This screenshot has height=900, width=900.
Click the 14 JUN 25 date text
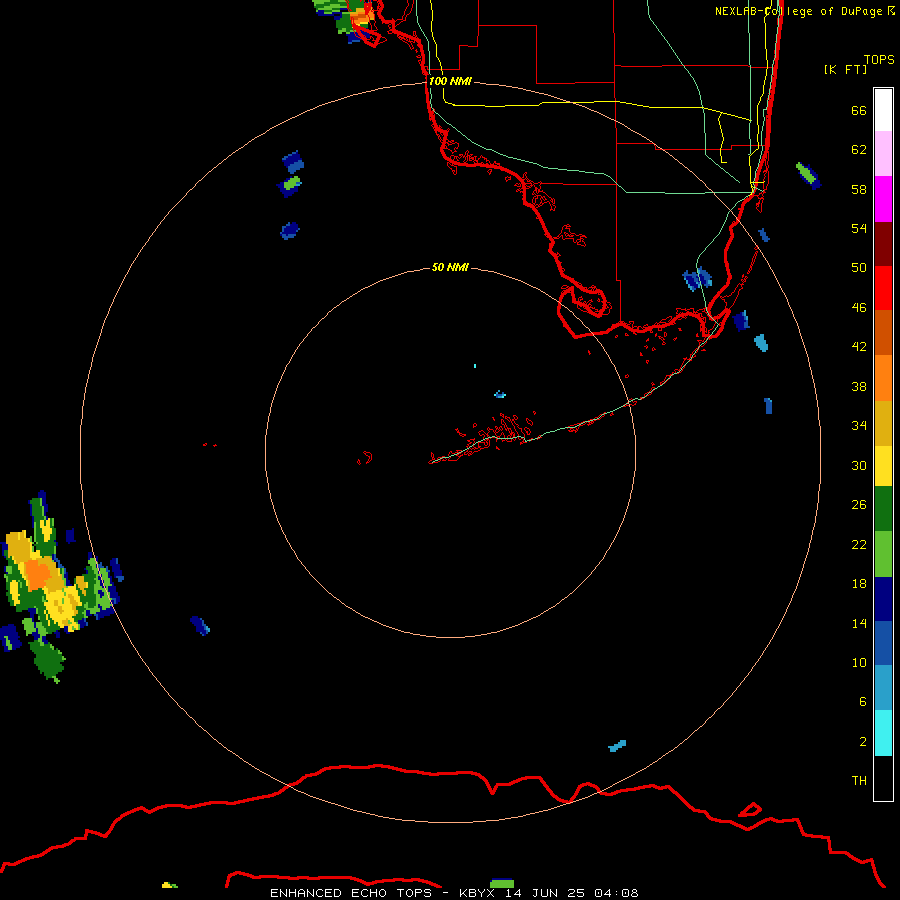tap(545, 893)
